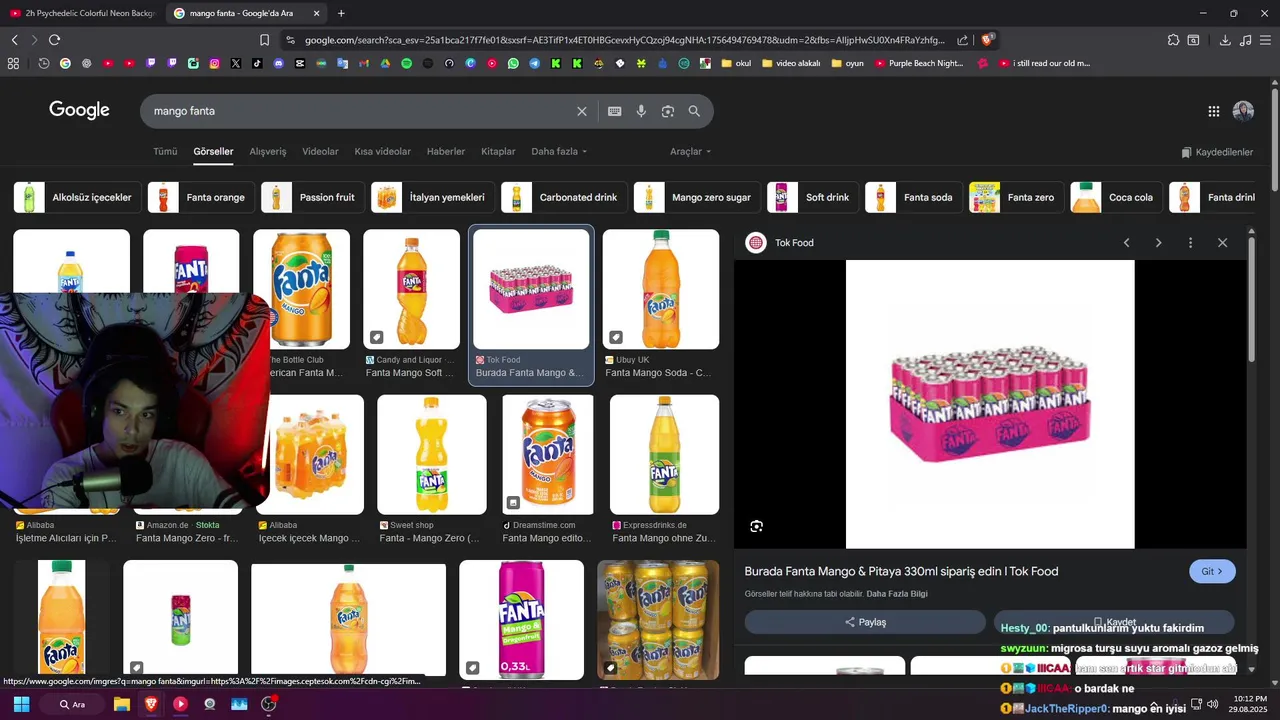Switch to the 'Kısa videolar' tab
This screenshot has height=720, width=1280.
pos(382,152)
